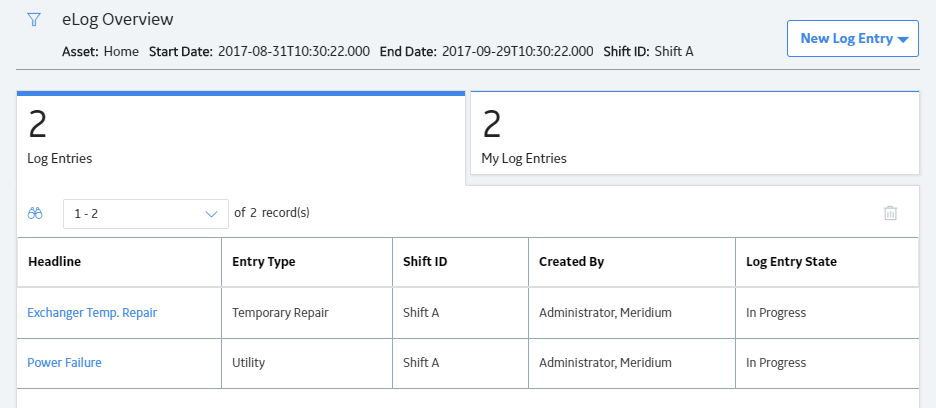Click the Created By column header
The width and height of the screenshot is (936, 408).
tap(632, 262)
